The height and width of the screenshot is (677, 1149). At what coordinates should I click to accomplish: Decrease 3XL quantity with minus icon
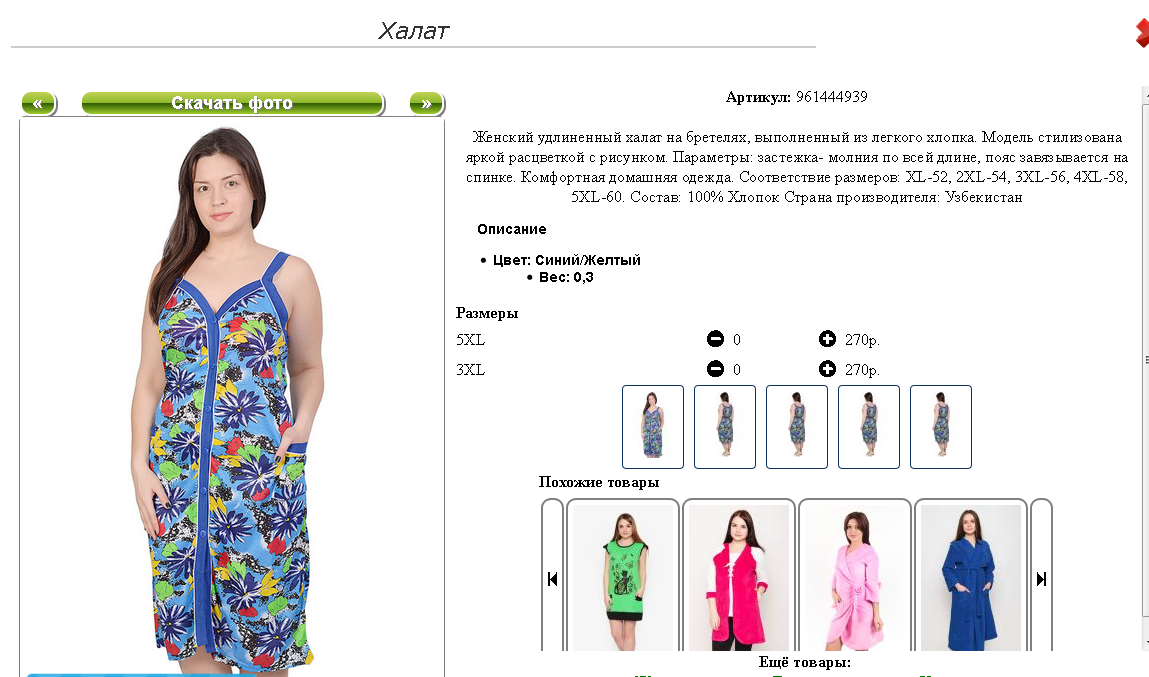715,369
